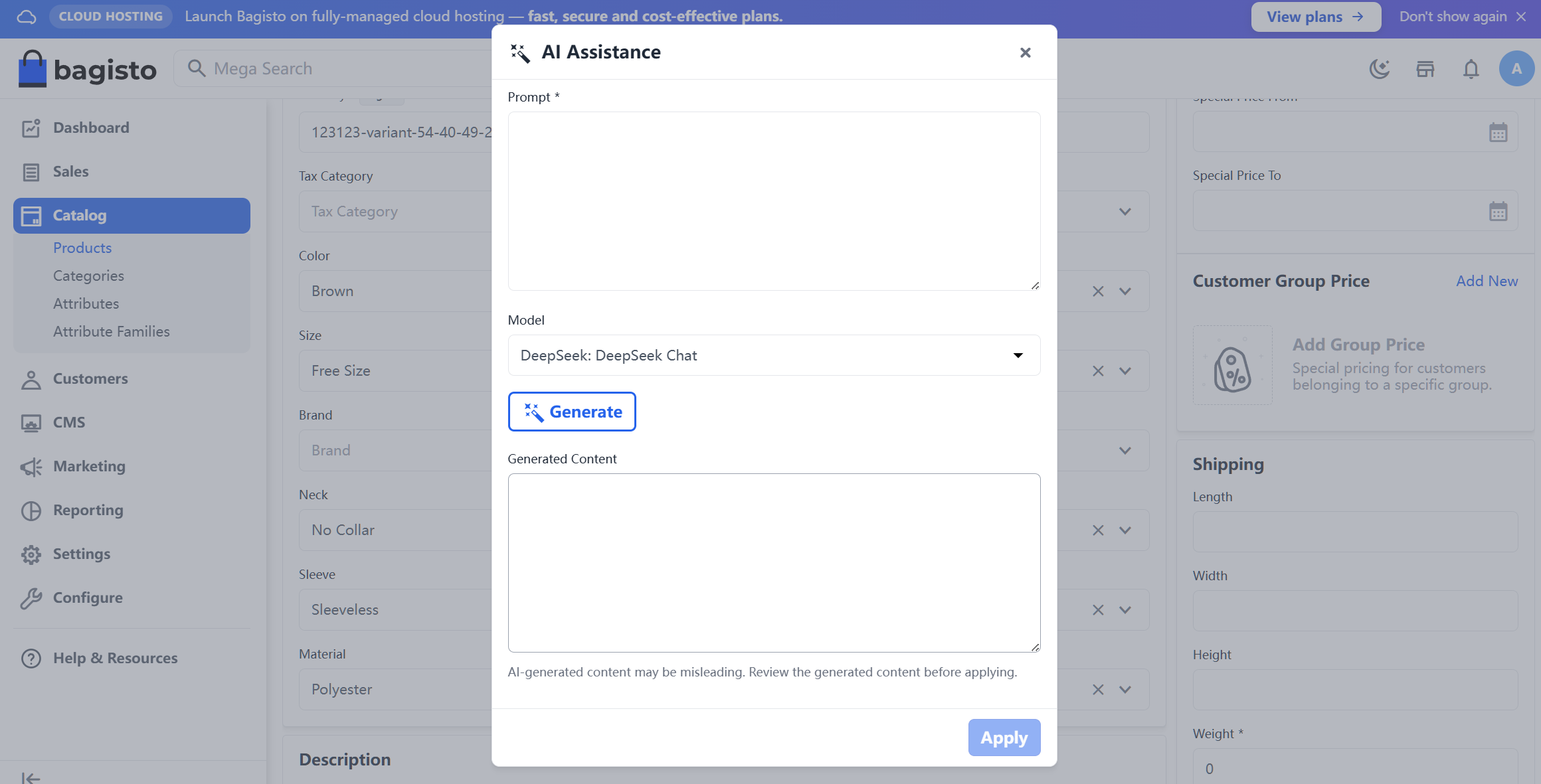Click the Settings gear icon
The width and height of the screenshot is (1541, 784).
[31, 554]
